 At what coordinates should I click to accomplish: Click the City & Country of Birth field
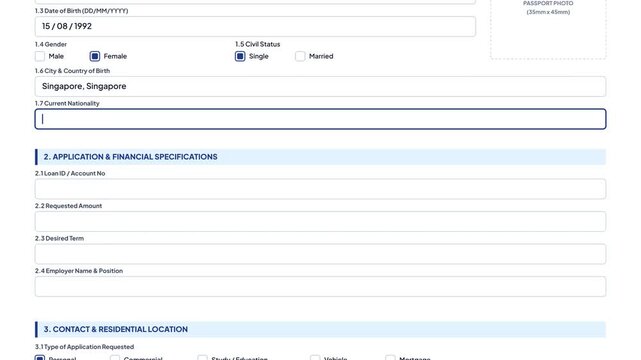320,86
